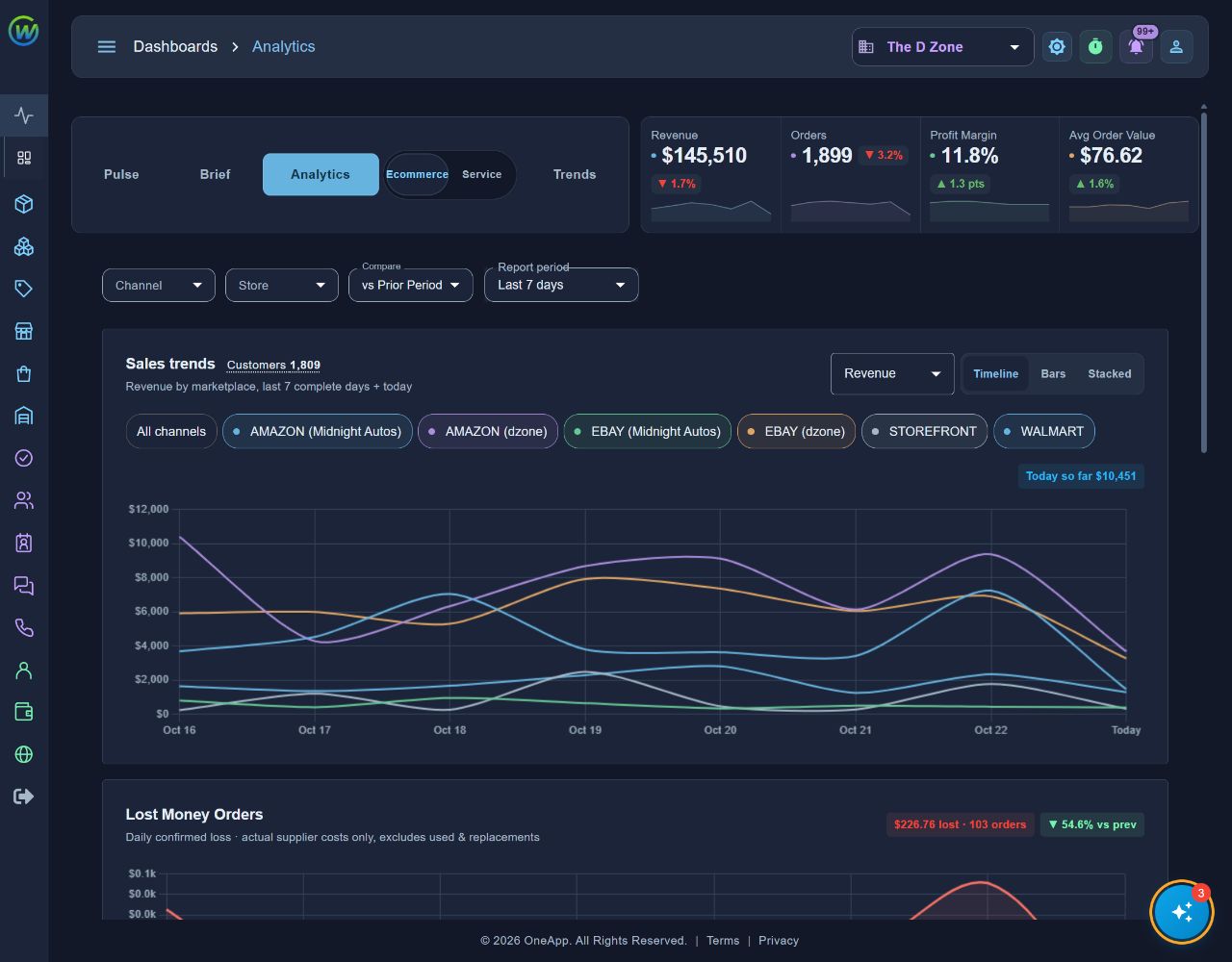1232x962 pixels.
Task: Open the storefront sidebar icon
Action: coord(24,331)
